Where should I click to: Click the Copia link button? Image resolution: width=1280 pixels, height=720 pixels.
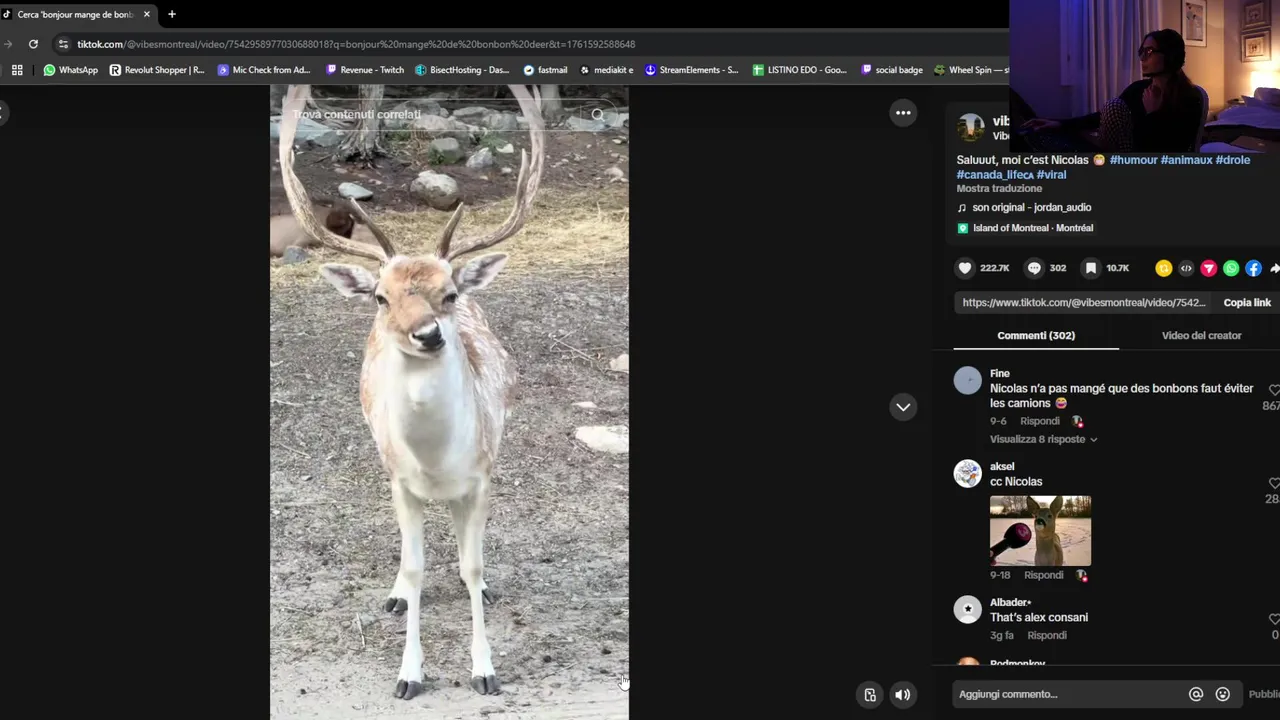1247,303
